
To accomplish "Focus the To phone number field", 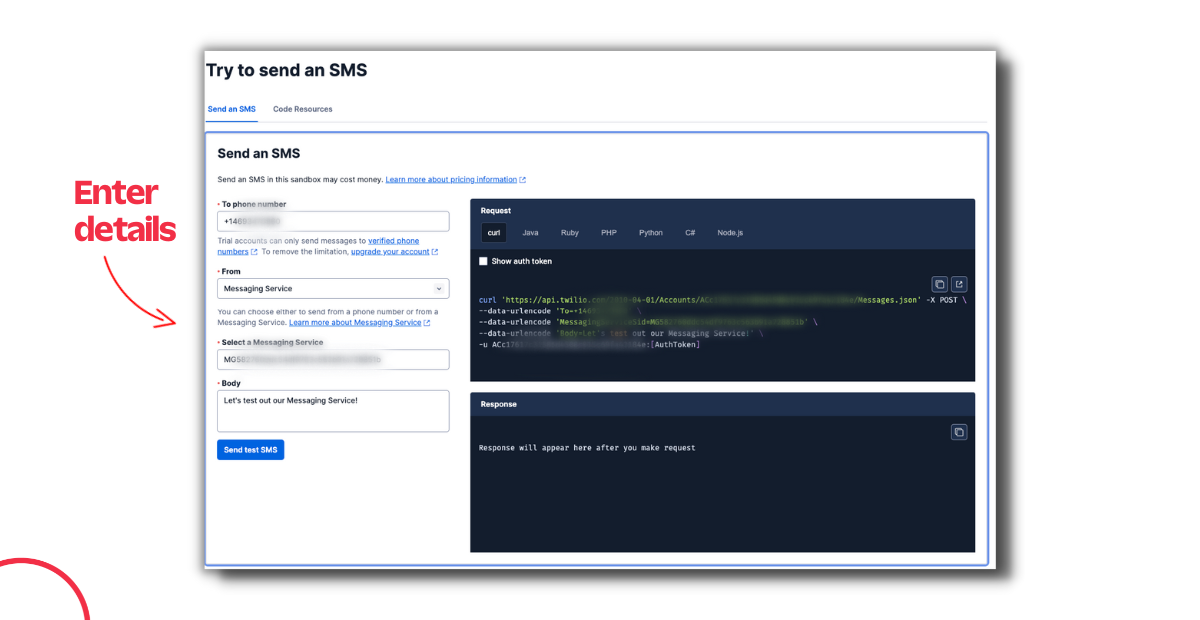I will 333,220.
